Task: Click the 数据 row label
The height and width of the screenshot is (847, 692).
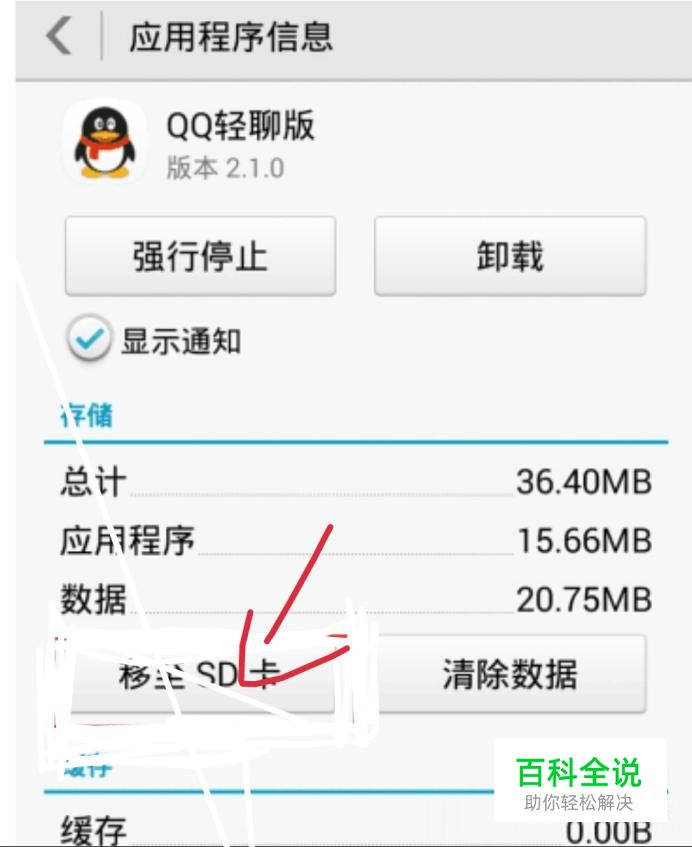Action: [x=93, y=599]
